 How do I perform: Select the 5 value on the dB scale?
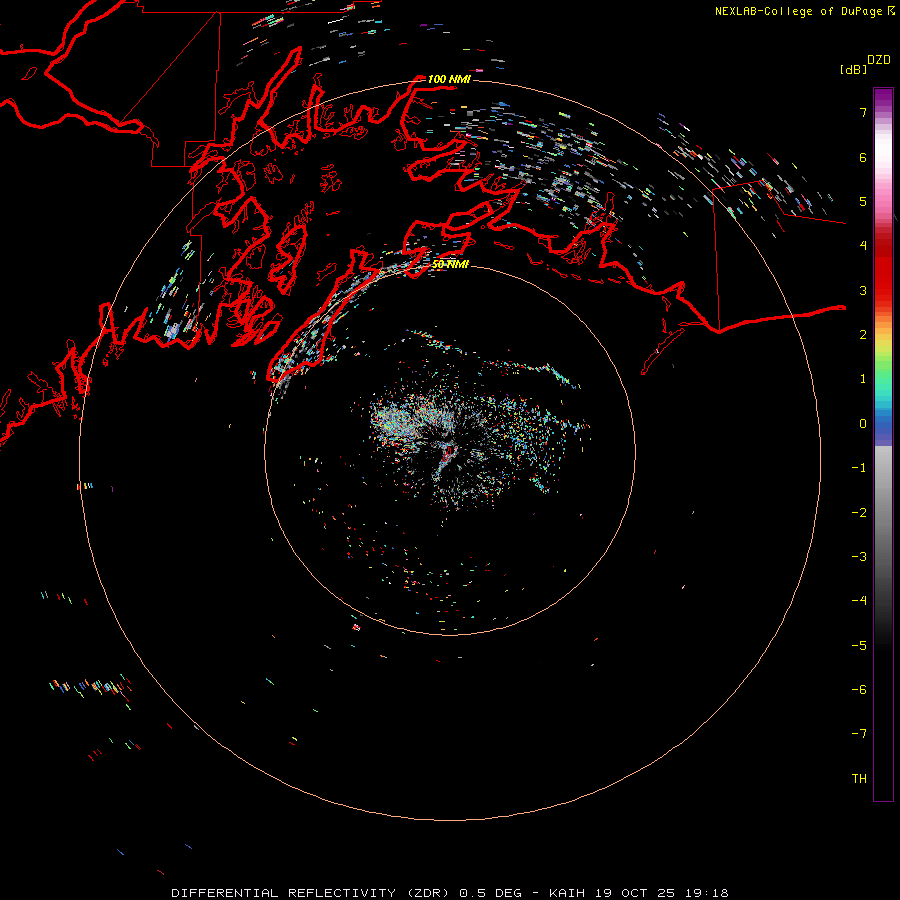tap(863, 201)
